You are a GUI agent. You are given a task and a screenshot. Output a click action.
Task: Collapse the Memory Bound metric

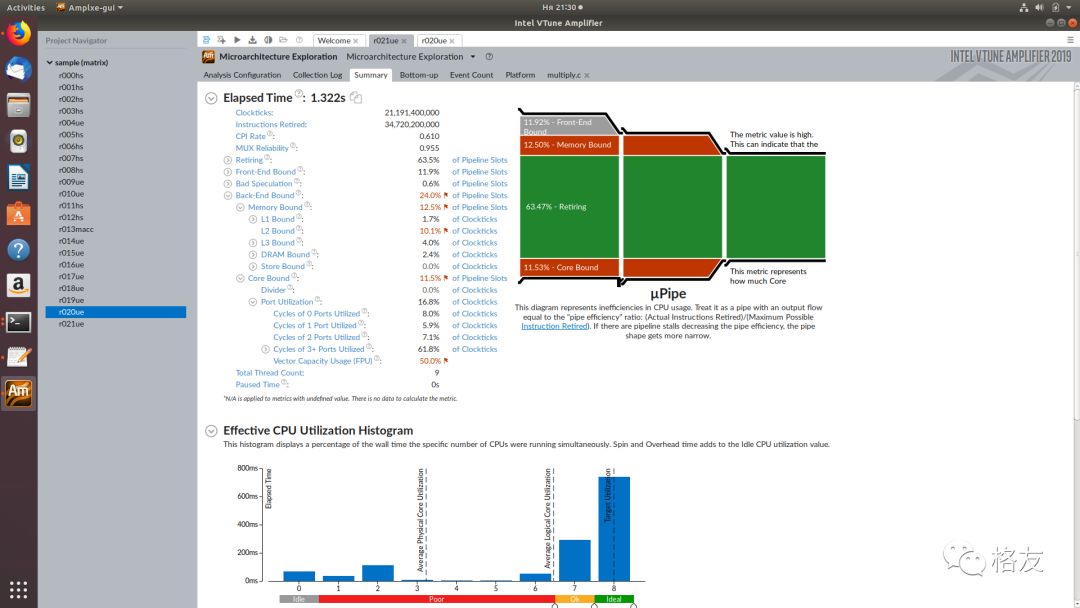[x=240, y=207]
